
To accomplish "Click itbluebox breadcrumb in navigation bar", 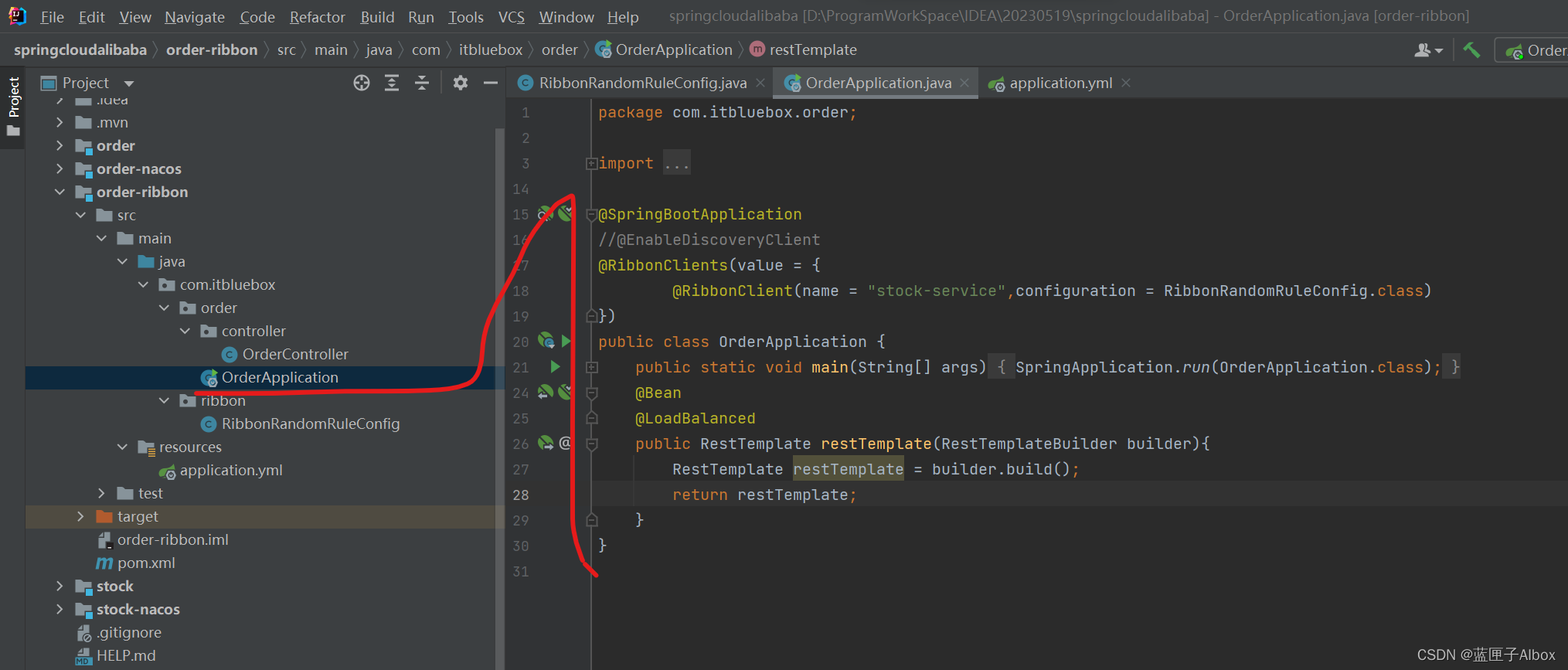I will pyautogui.click(x=491, y=50).
